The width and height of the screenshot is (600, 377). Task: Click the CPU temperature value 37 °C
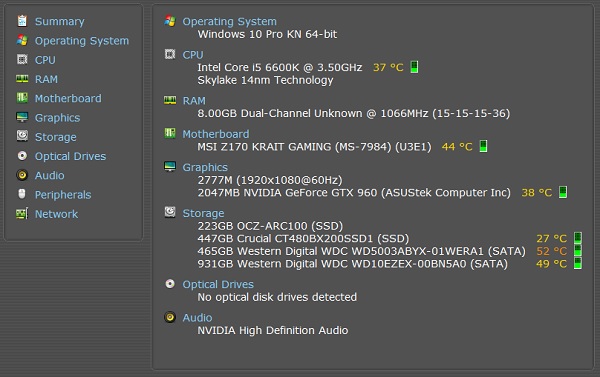tap(388, 67)
